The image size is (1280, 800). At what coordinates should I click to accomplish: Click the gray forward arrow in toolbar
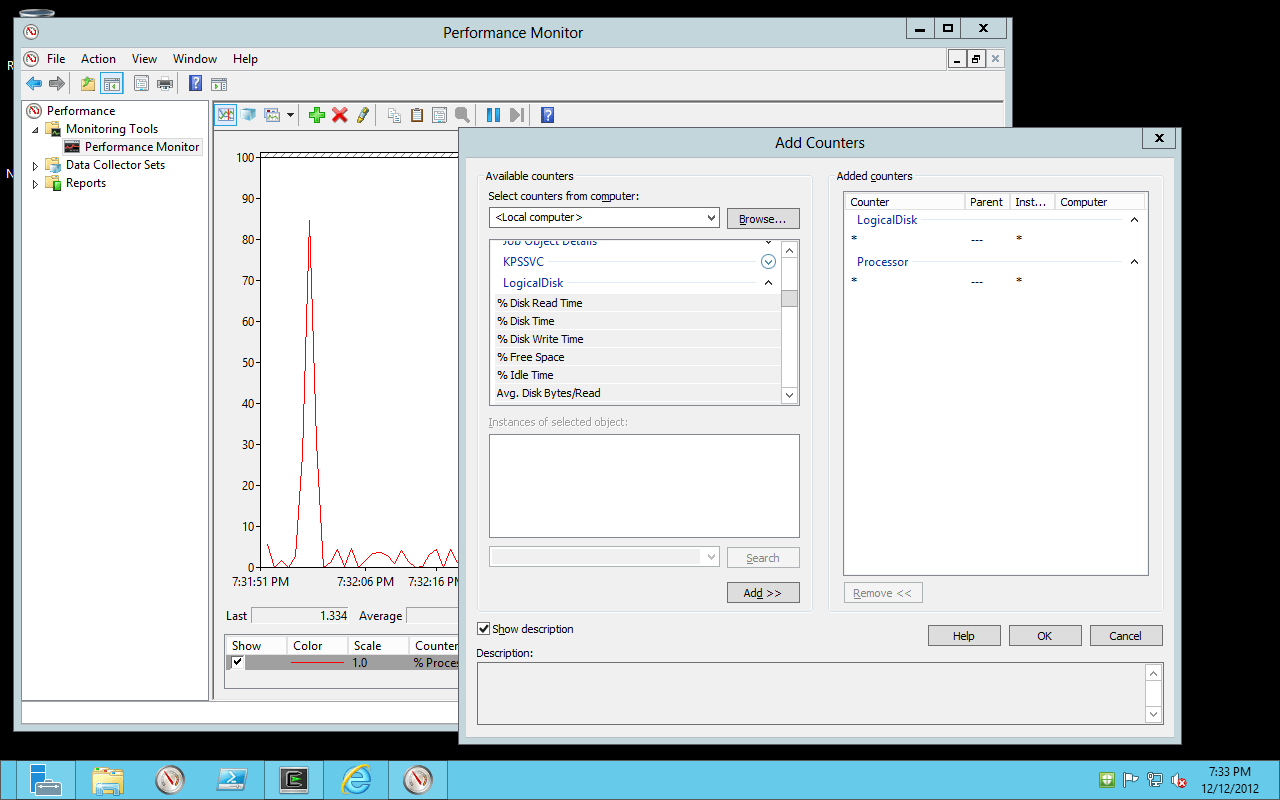coord(57,84)
